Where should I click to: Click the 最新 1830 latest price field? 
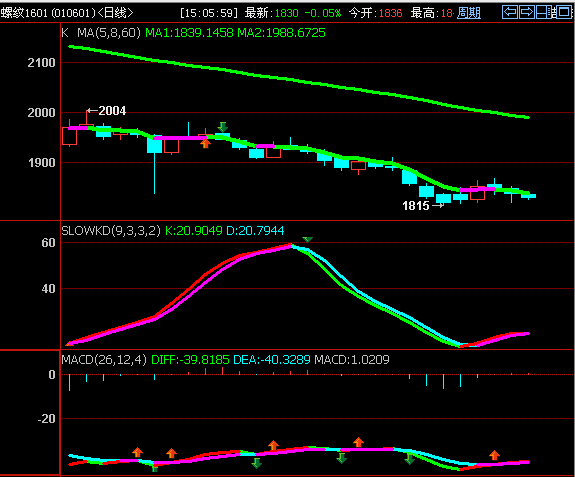pyautogui.click(x=272, y=13)
